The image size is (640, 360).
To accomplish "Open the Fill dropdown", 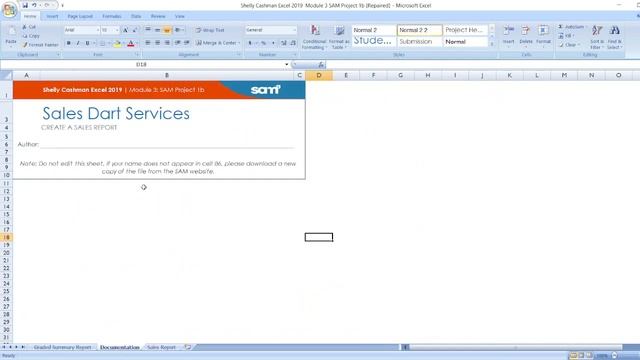I will pos(566,36).
